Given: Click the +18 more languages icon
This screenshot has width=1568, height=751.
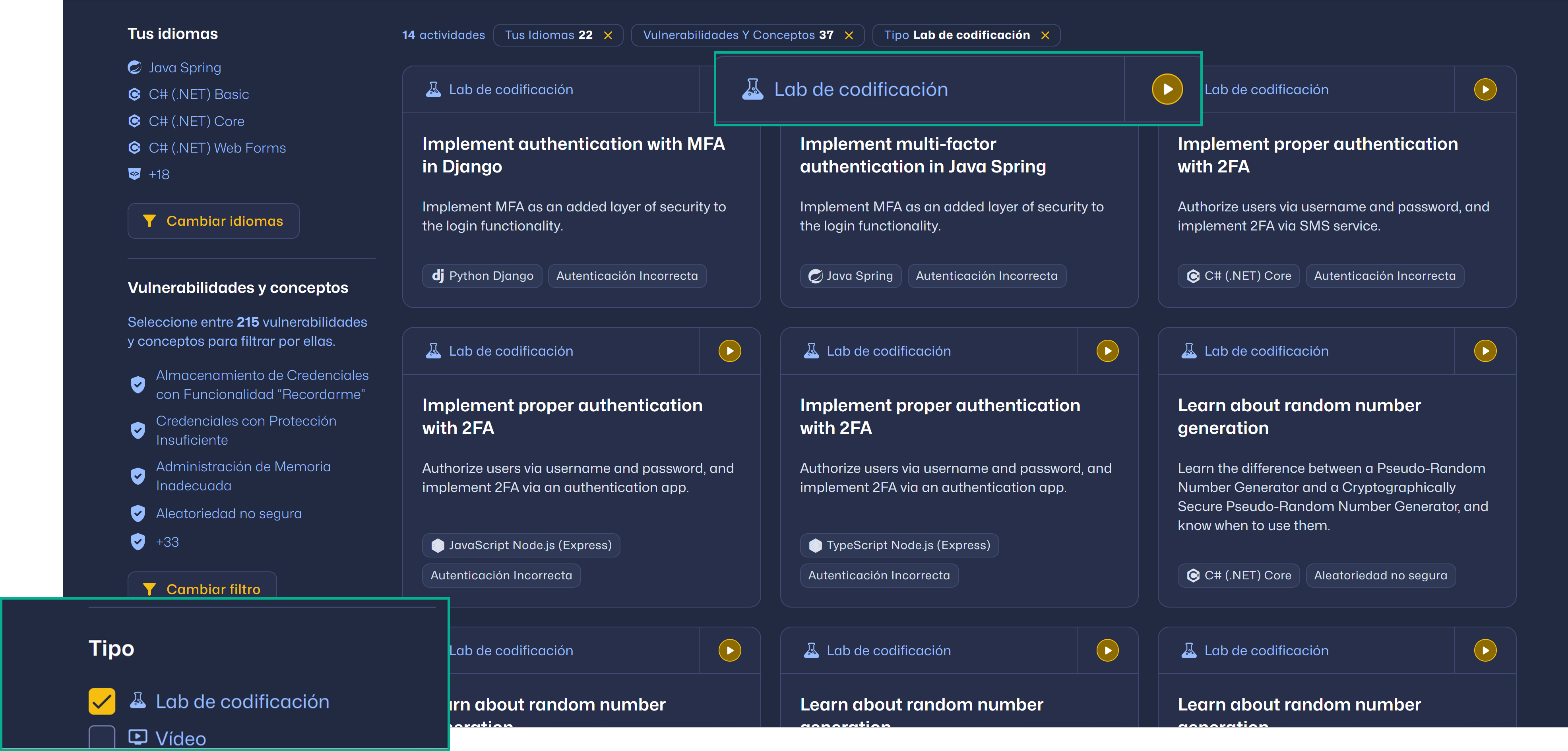Looking at the screenshot, I should click(x=134, y=175).
